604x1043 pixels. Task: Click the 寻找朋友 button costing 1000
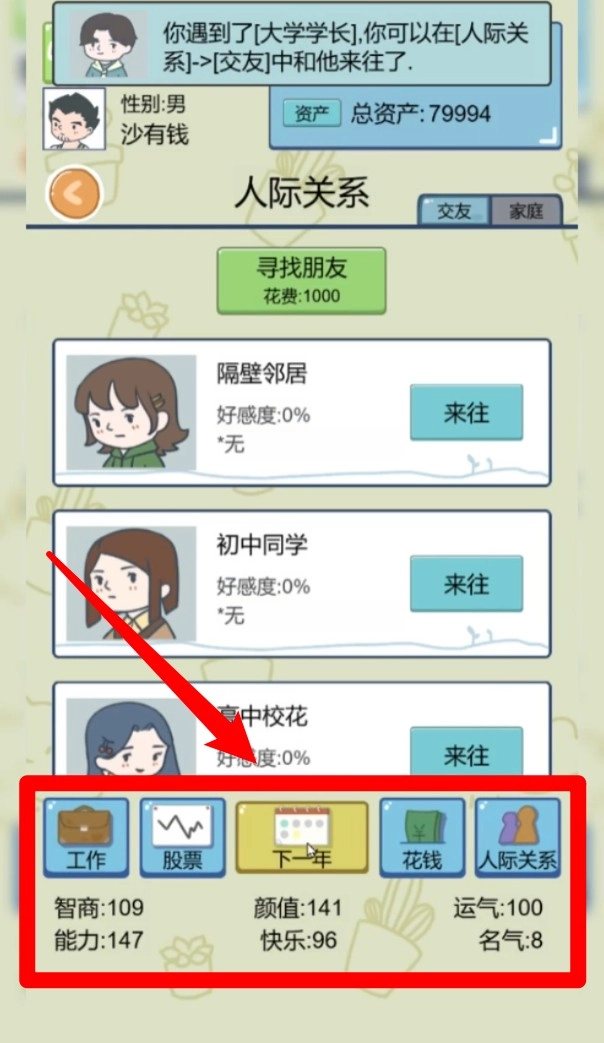coord(301,281)
